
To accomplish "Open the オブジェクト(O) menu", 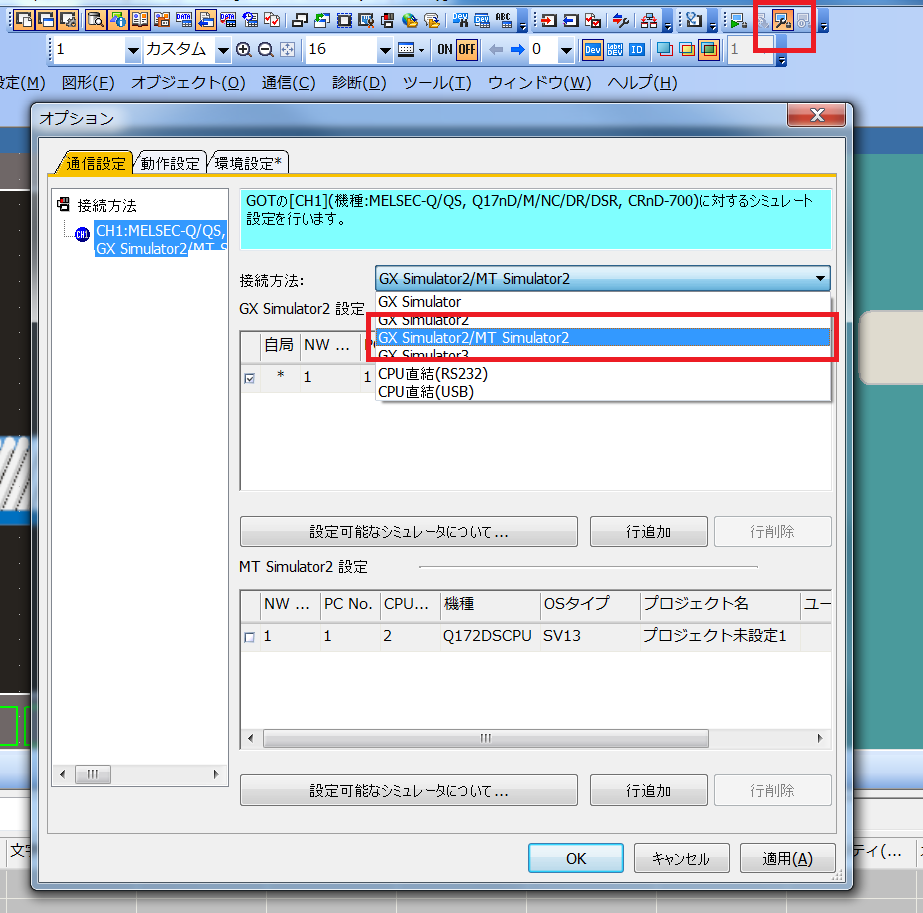I will (188, 82).
